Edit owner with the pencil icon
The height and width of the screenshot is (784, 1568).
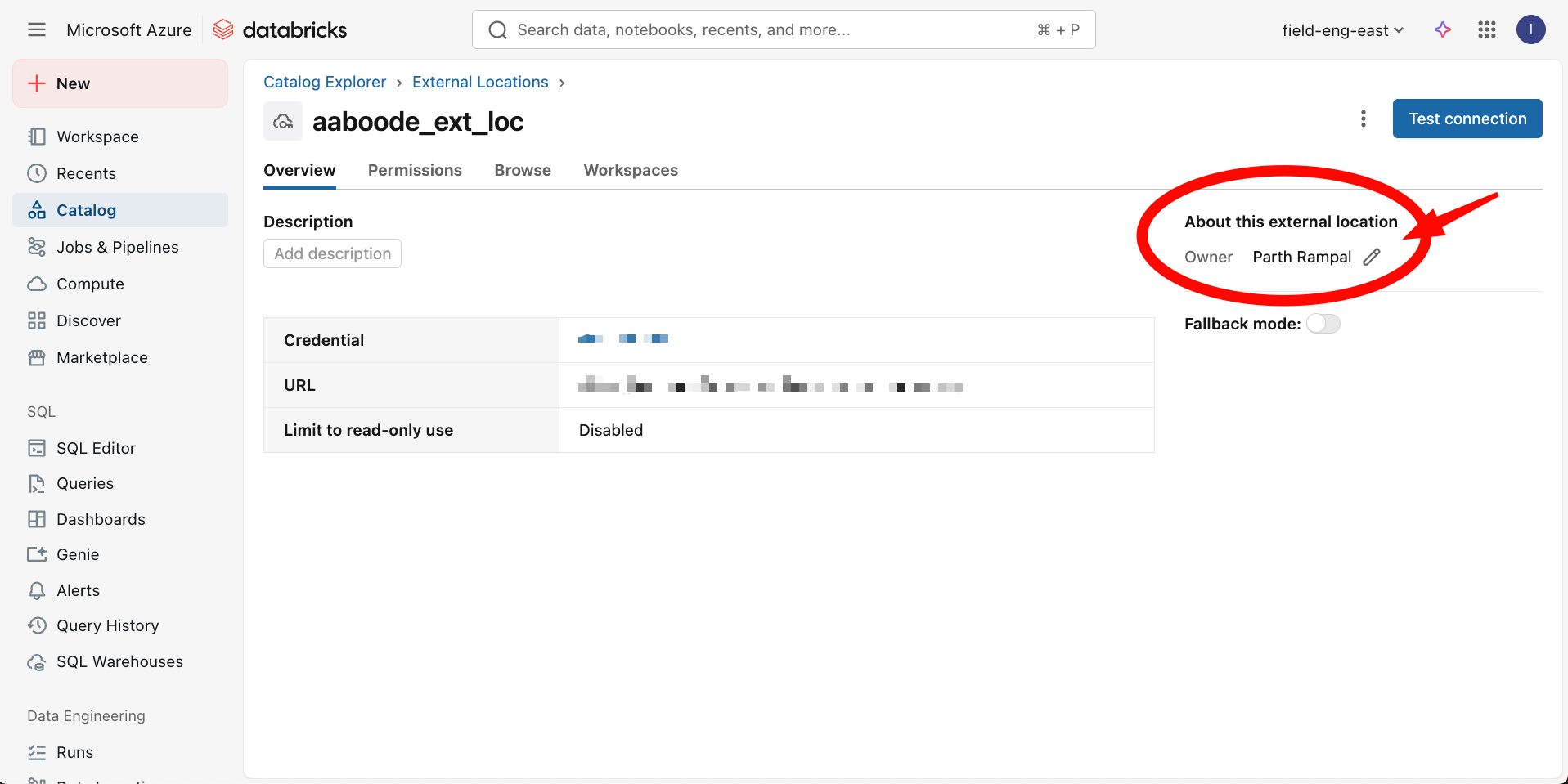[x=1372, y=257]
